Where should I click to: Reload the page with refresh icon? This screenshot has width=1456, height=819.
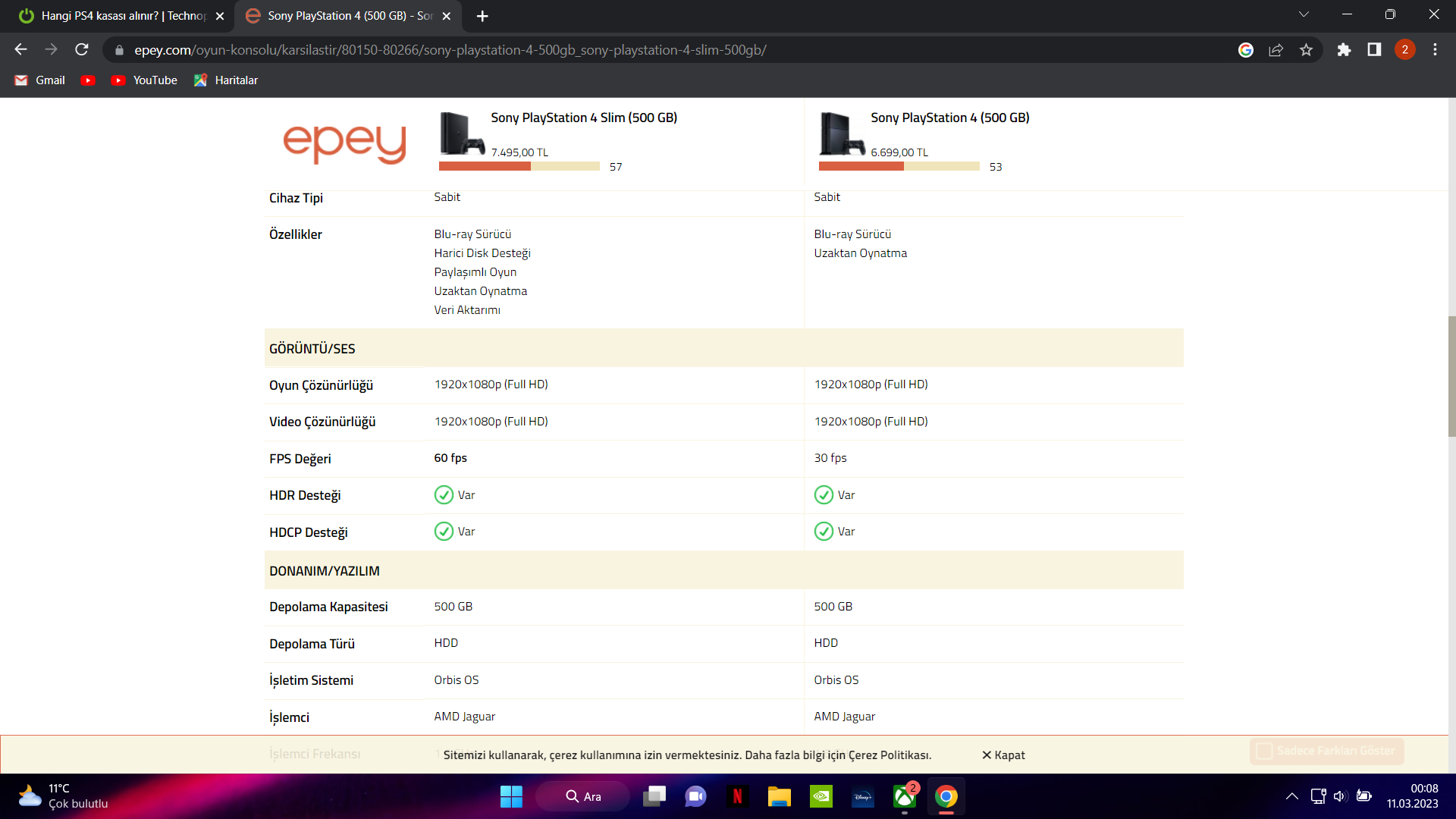82,50
